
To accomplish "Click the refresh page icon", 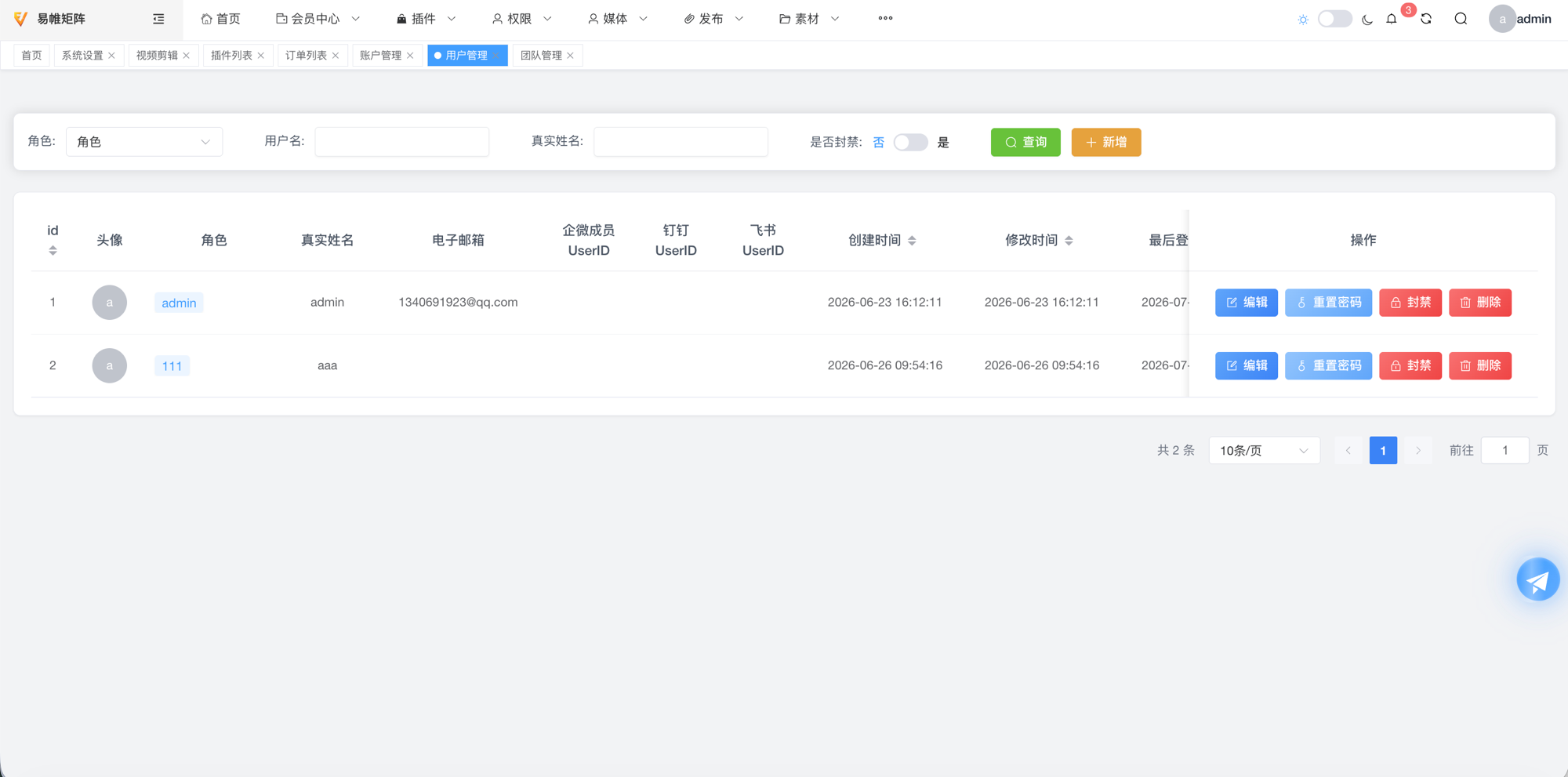I will [x=1426, y=19].
